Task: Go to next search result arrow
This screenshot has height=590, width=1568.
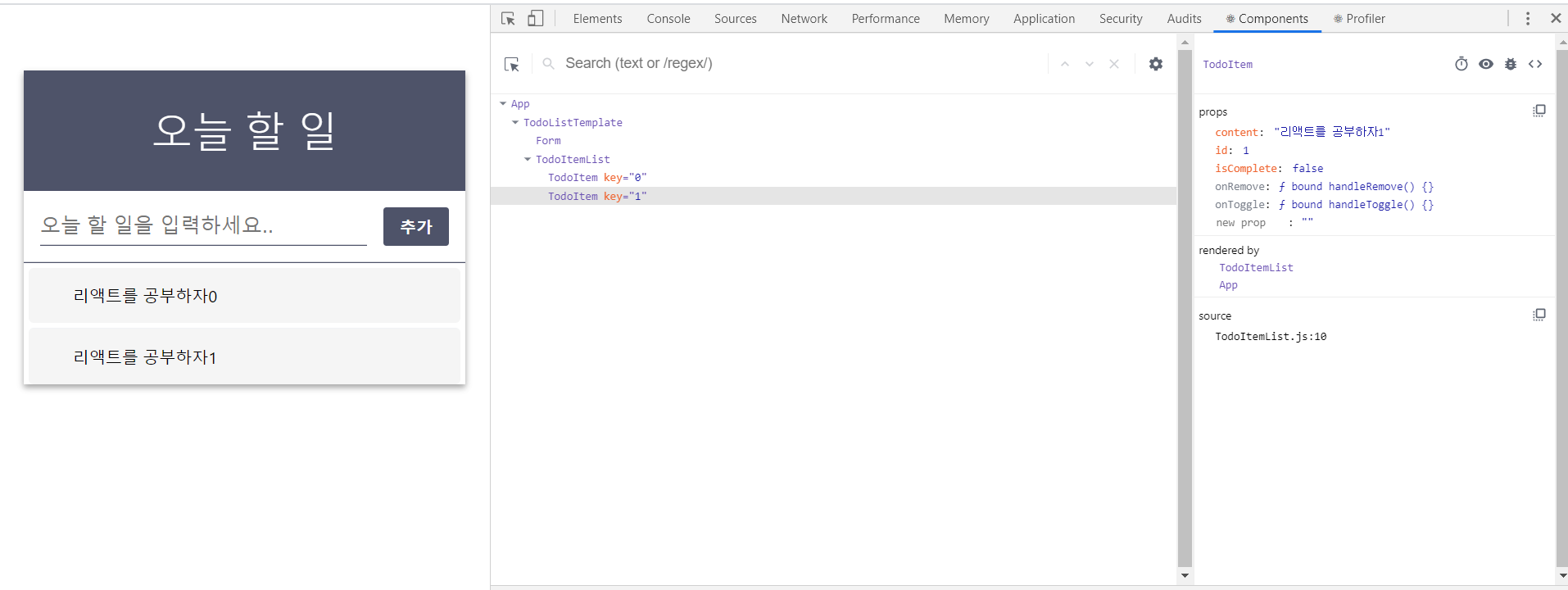Action: pyautogui.click(x=1090, y=64)
